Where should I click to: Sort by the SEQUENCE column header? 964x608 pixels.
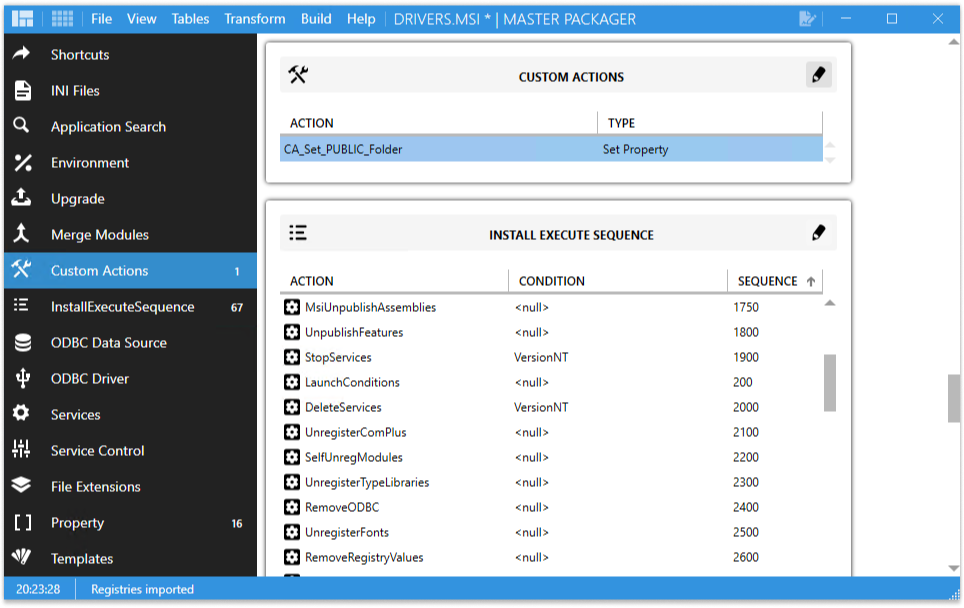point(775,281)
